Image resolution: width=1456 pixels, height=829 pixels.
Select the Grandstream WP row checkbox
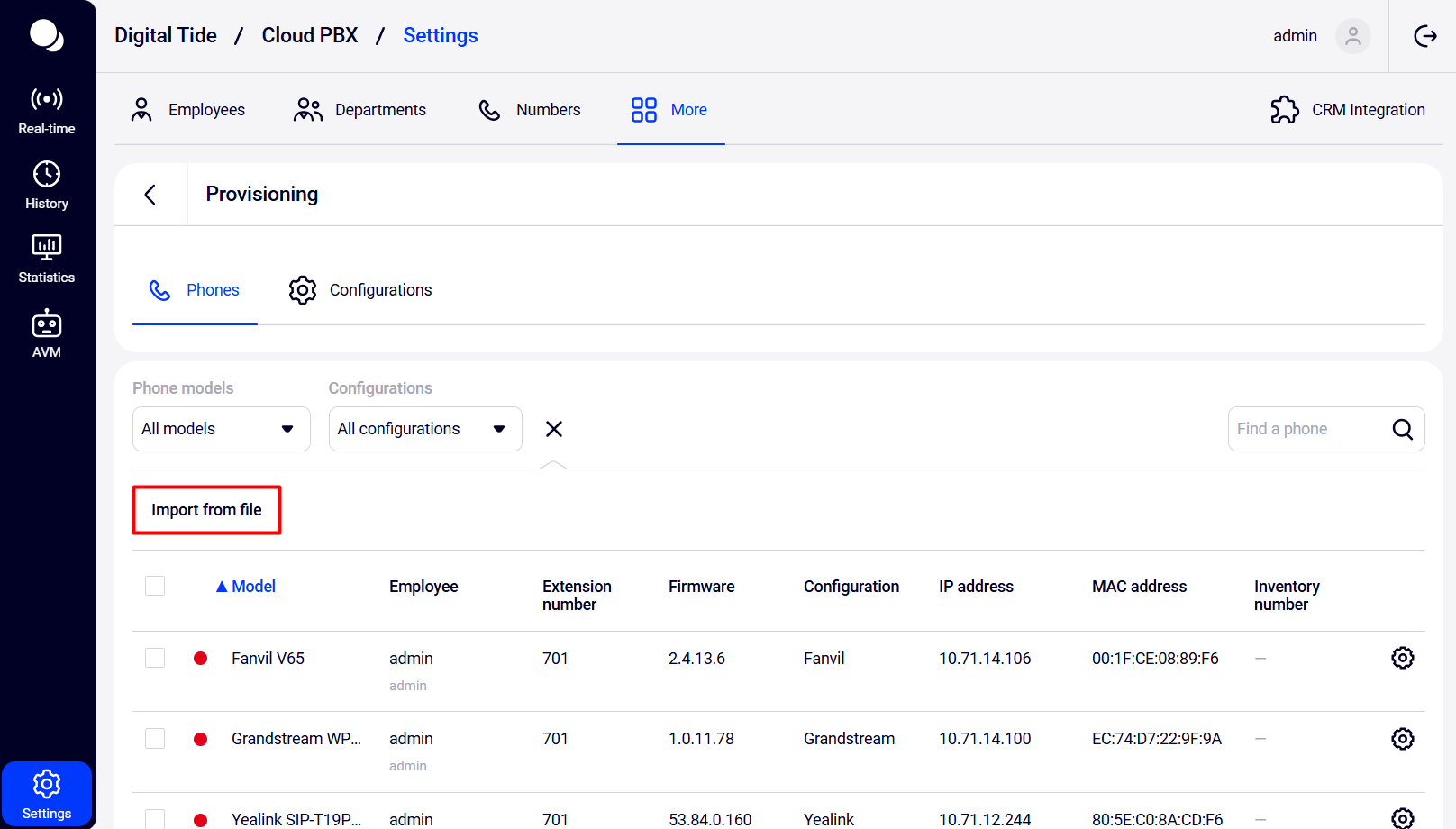click(155, 739)
